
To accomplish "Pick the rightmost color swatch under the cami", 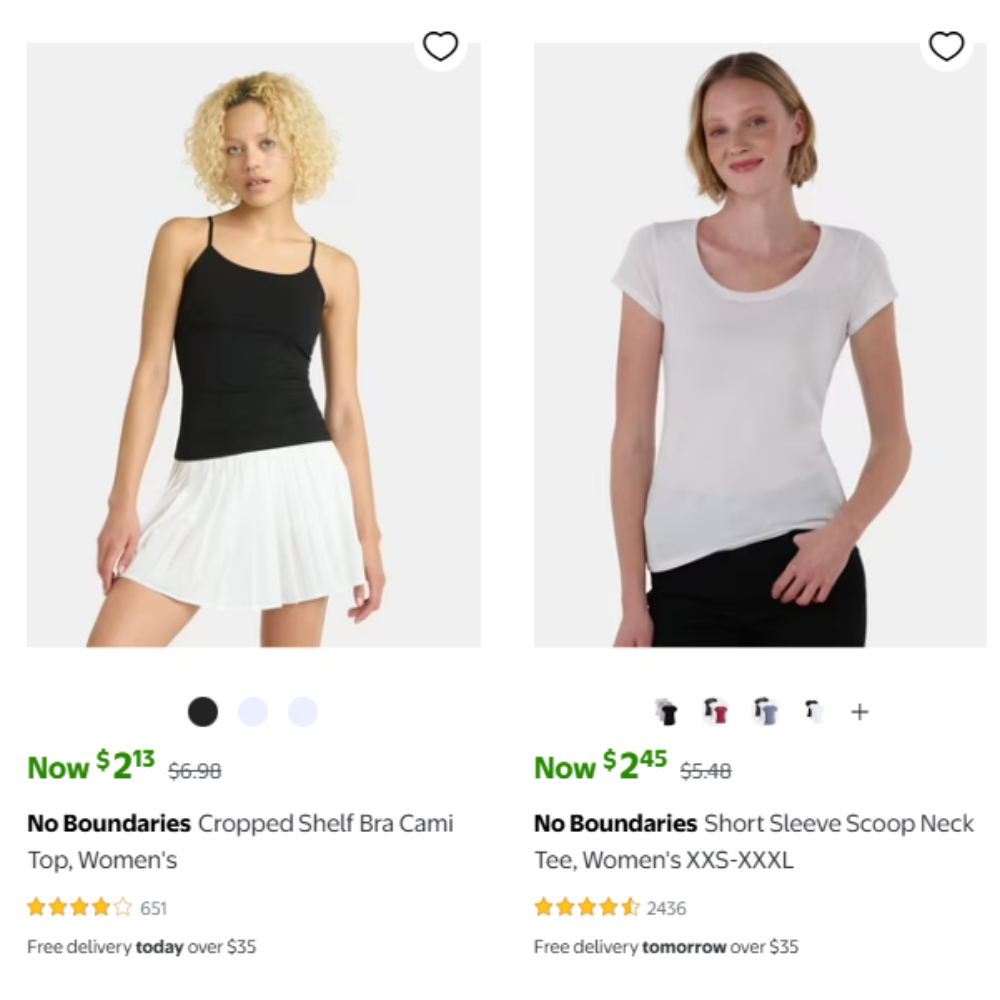I will point(303,712).
